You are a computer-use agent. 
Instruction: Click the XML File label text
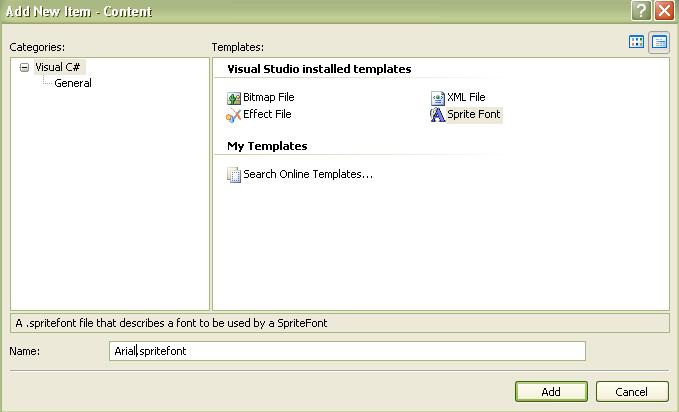point(466,97)
